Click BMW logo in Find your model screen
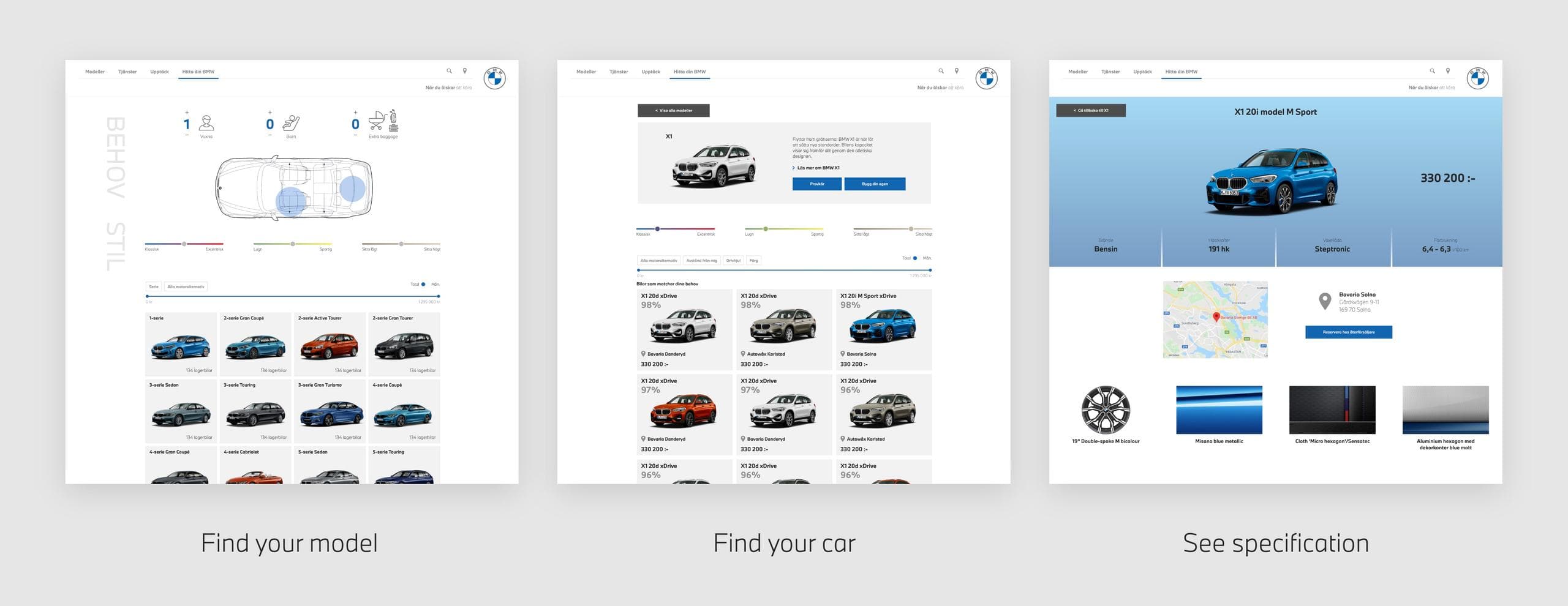The image size is (1568, 606). (x=494, y=78)
